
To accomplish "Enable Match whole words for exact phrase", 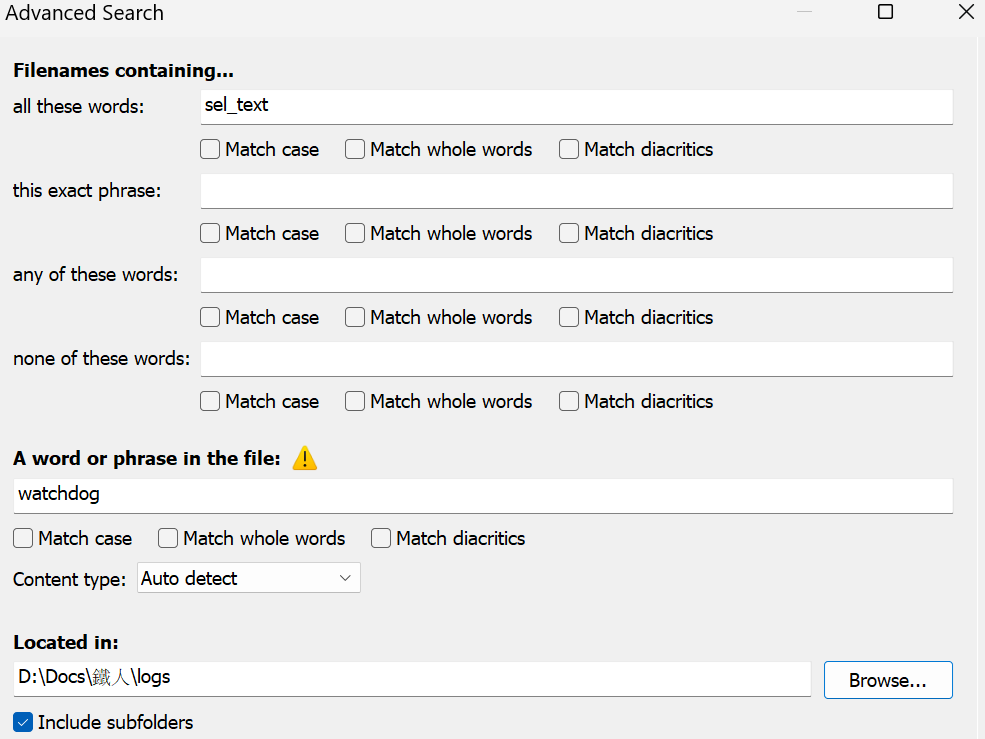I will click(355, 234).
